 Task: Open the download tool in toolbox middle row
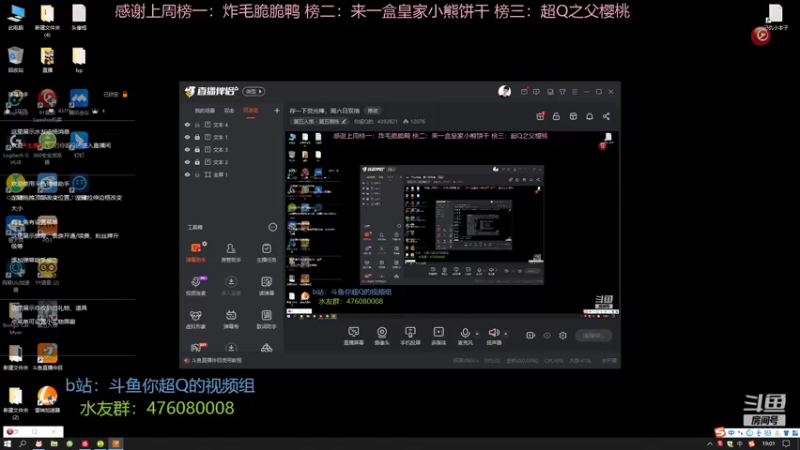(231, 285)
